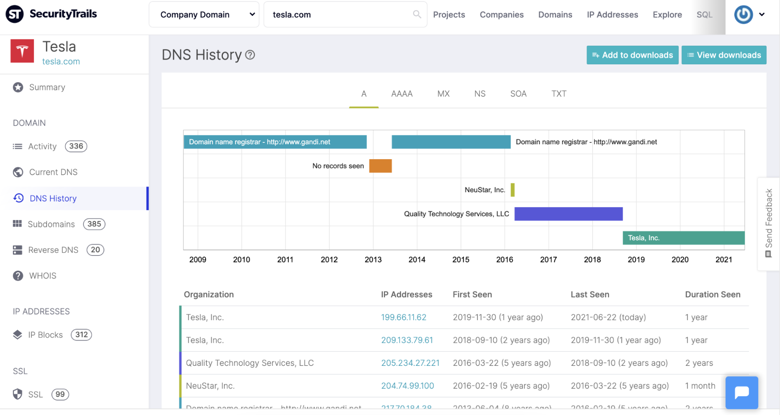Click the Duration Seen column header

(x=712, y=295)
